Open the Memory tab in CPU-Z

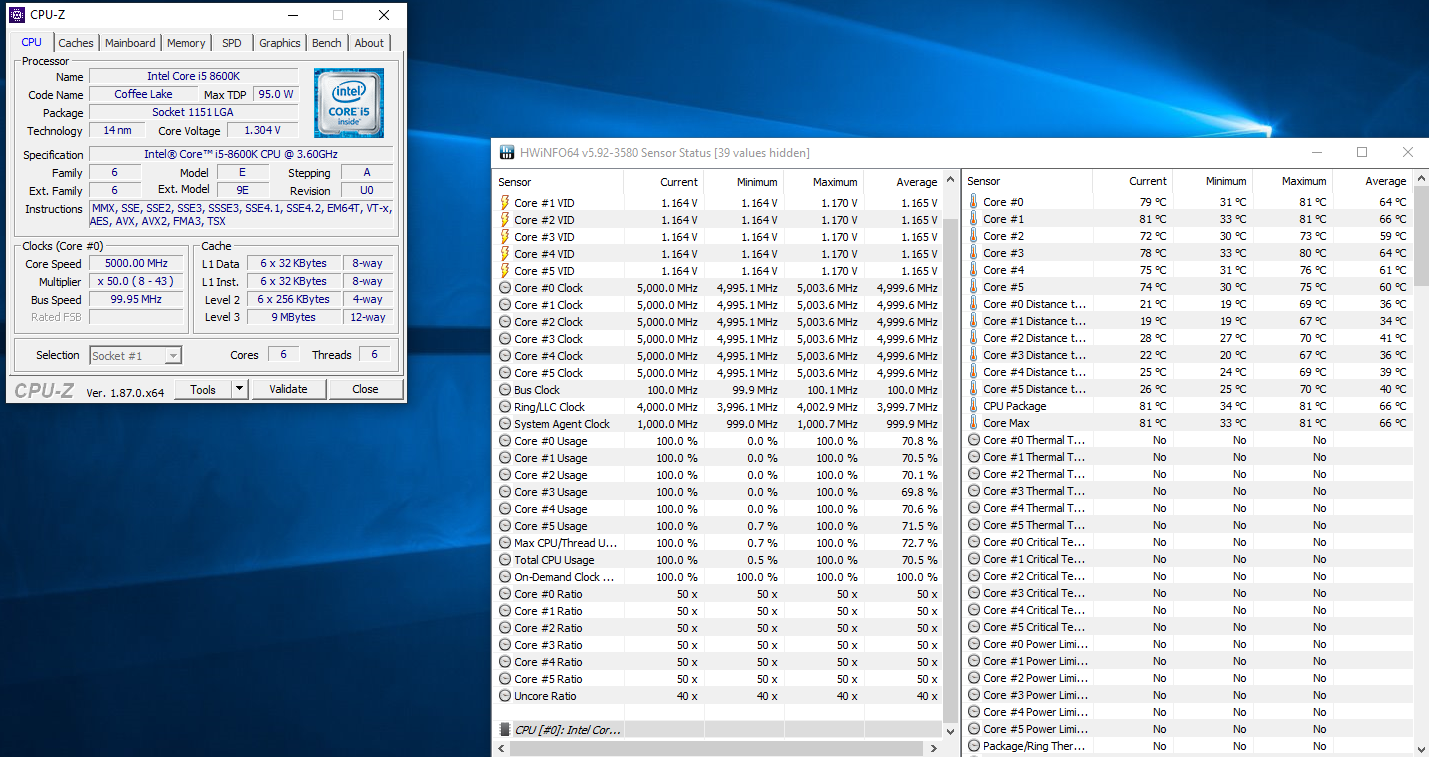[186, 43]
